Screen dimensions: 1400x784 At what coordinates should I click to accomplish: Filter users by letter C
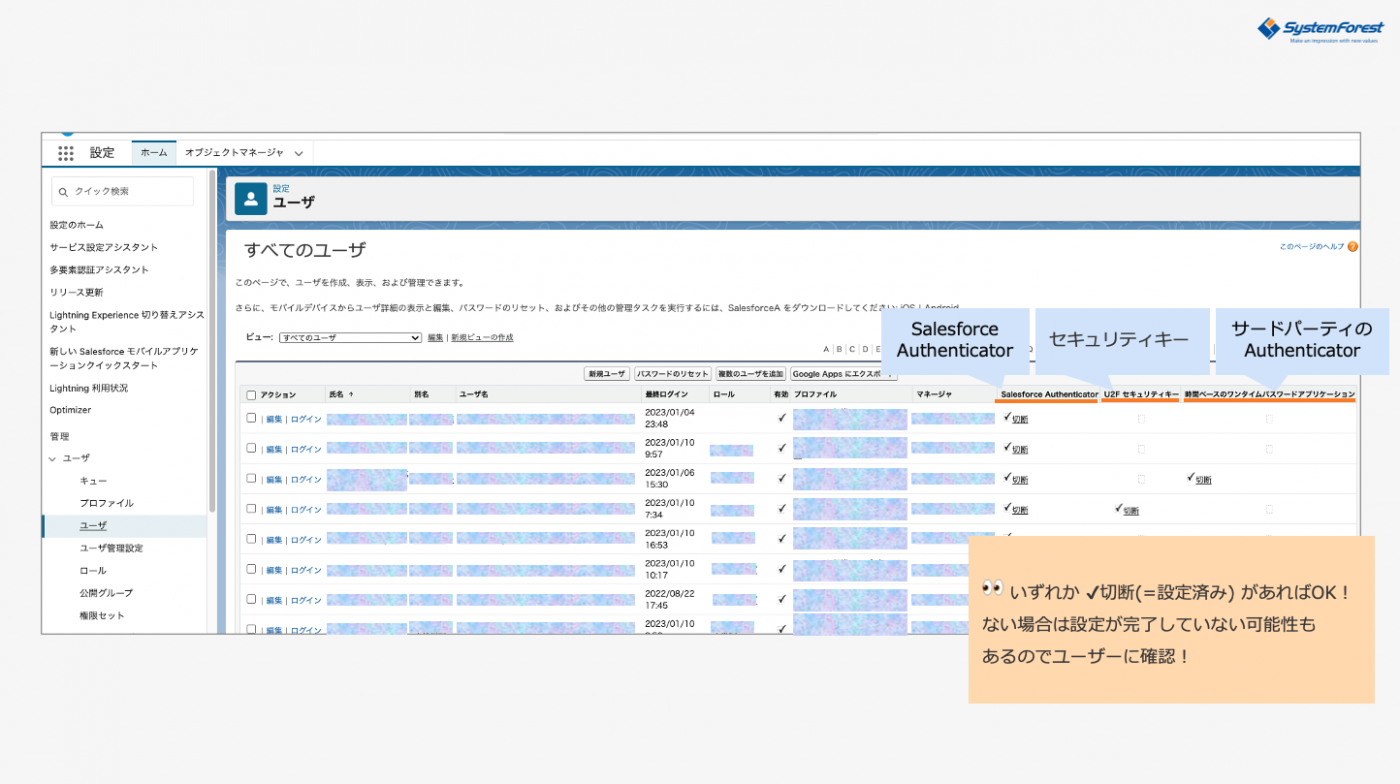852,349
